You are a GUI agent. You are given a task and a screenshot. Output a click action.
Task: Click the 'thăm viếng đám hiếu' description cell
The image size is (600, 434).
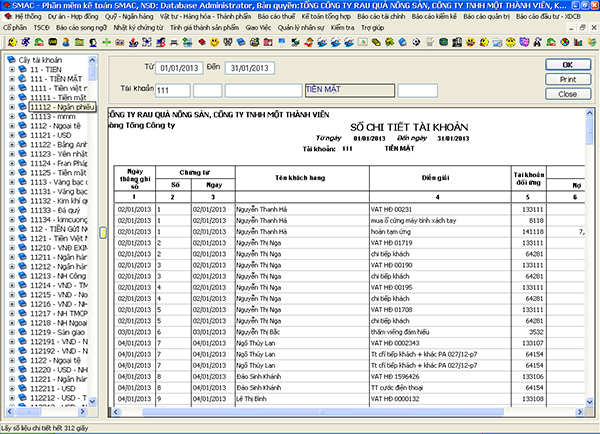(440, 332)
